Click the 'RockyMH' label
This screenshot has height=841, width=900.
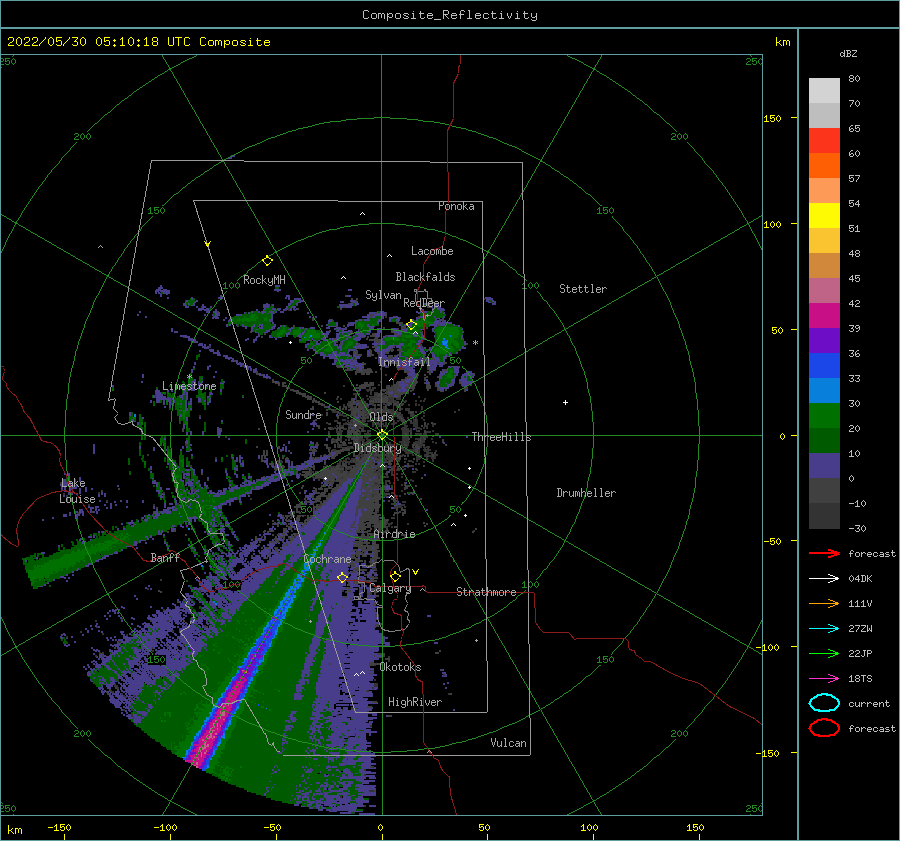264,280
